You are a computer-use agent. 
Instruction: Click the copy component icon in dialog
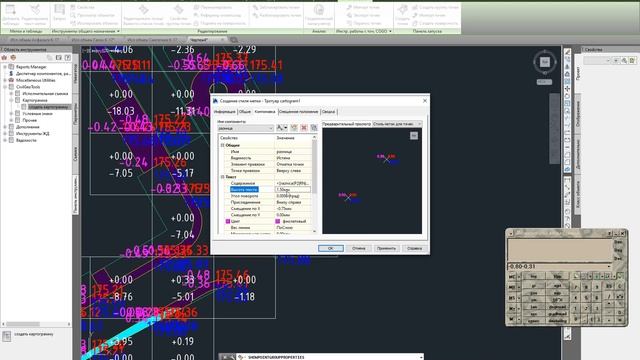pos(294,128)
